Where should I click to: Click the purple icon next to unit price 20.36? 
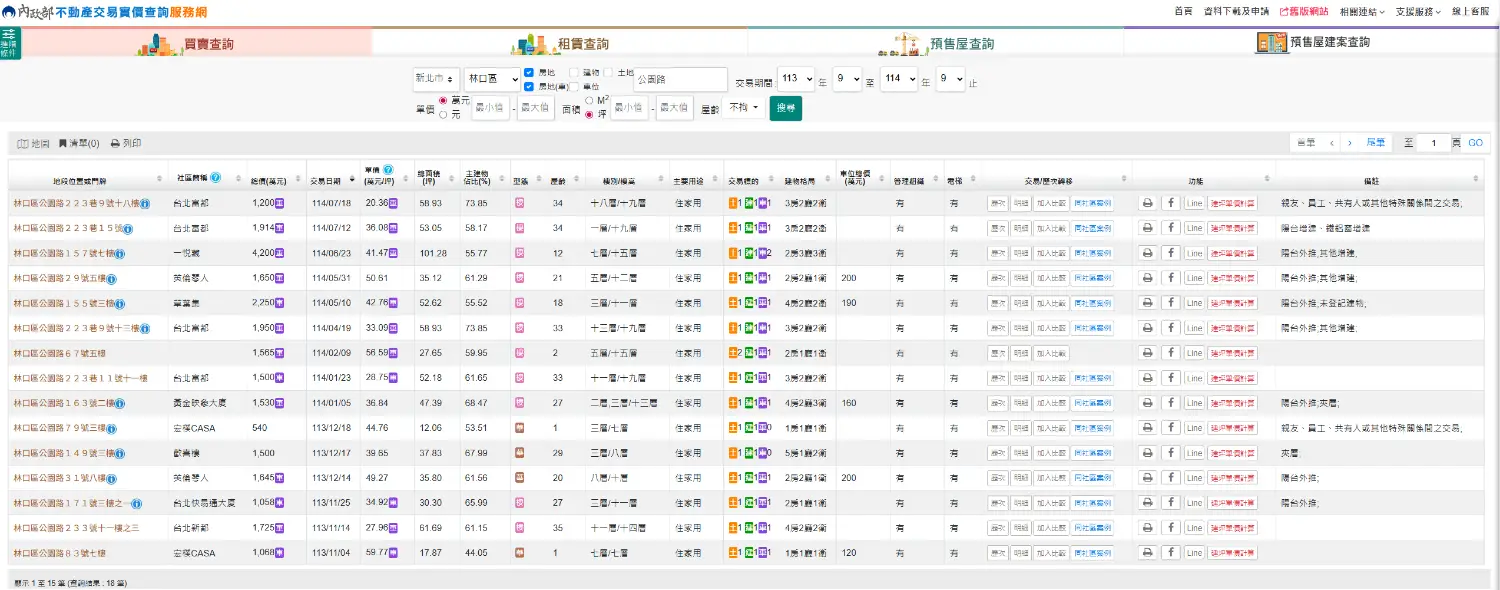pos(394,203)
